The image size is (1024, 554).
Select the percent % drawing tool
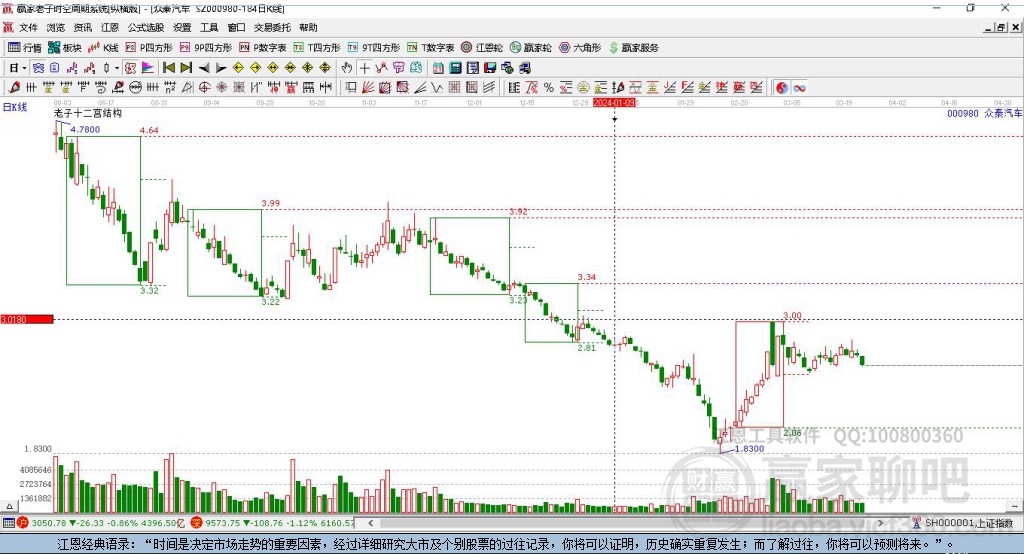coord(549,88)
